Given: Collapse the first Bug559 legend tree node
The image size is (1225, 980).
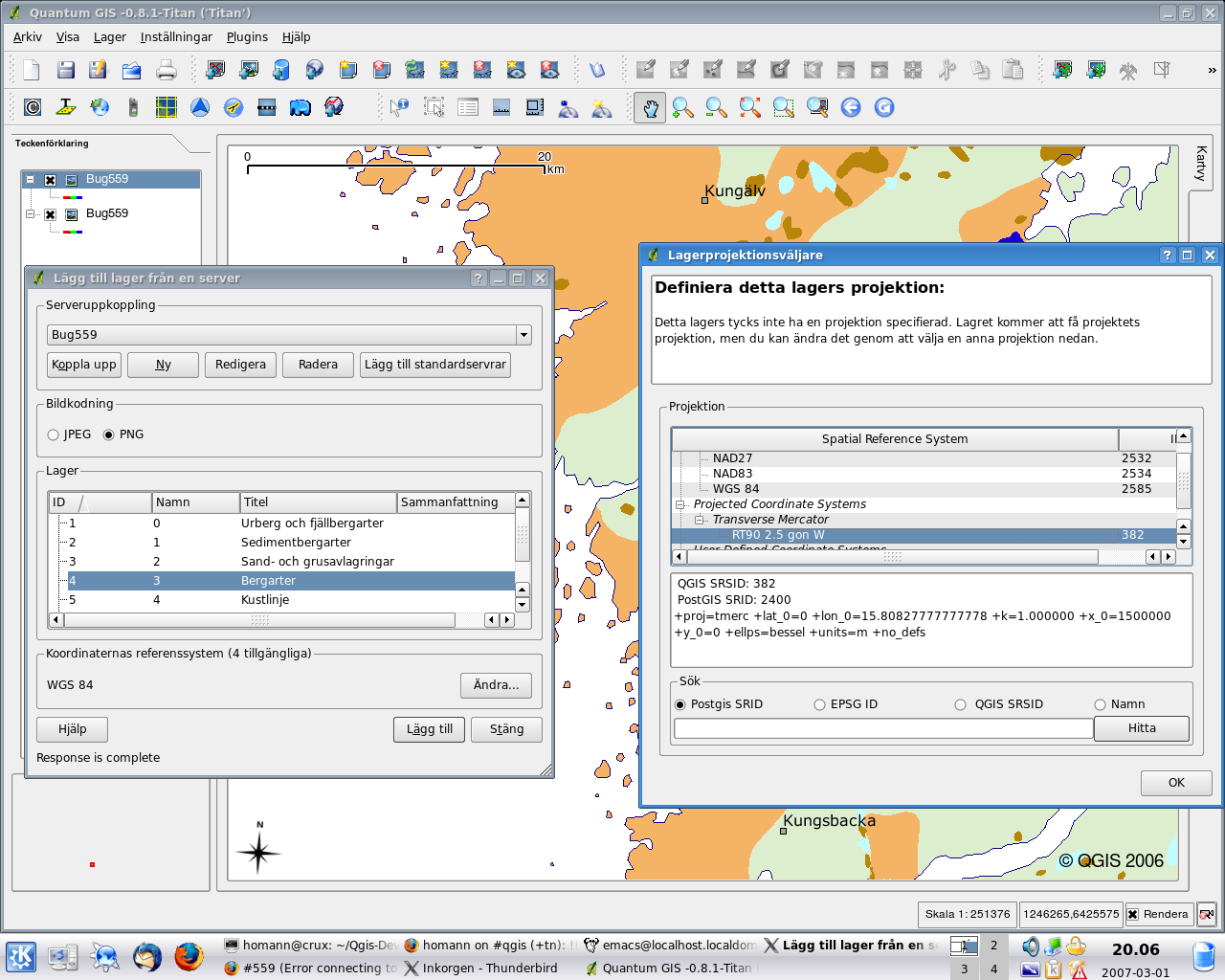Looking at the screenshot, I should click(31, 179).
